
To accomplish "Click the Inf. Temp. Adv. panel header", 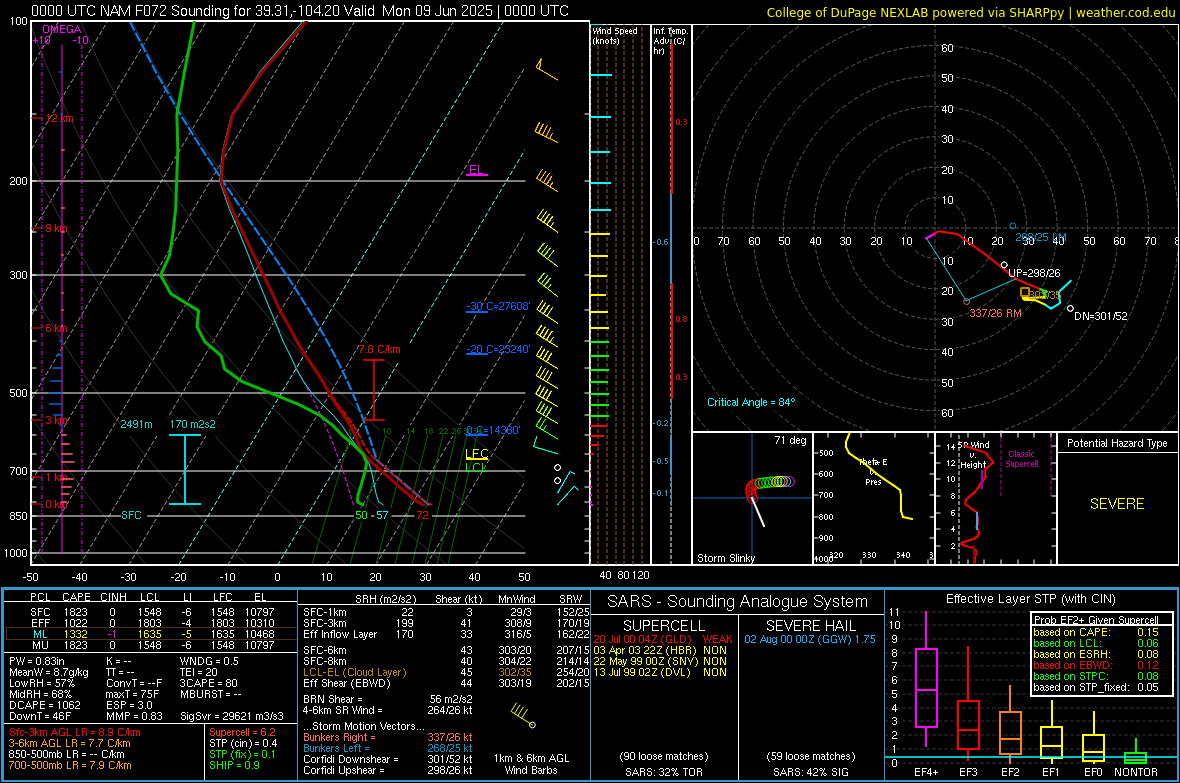I will coord(670,41).
